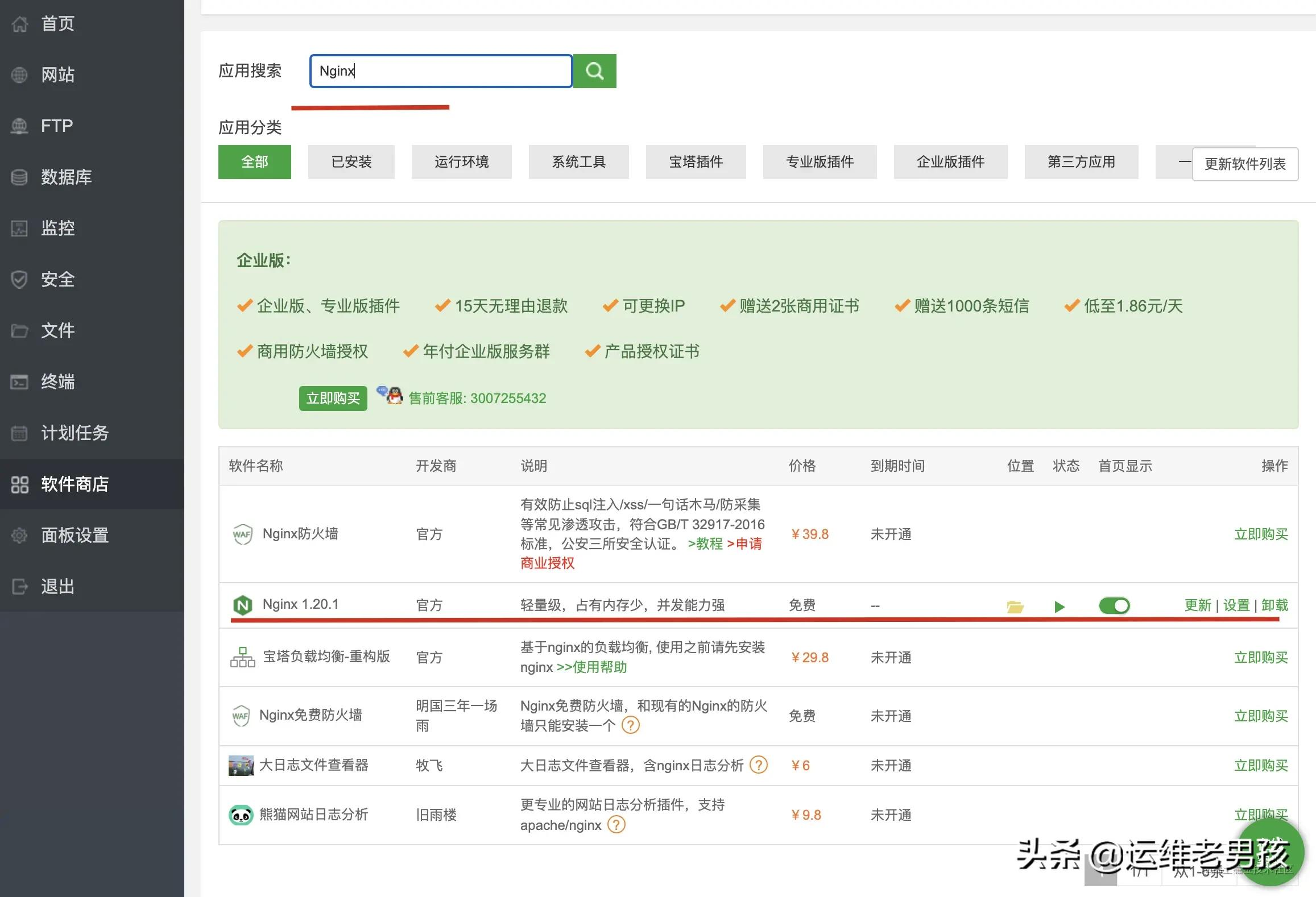Click the 面板设置 gear icon
This screenshot has width=1316, height=897.
point(19,535)
